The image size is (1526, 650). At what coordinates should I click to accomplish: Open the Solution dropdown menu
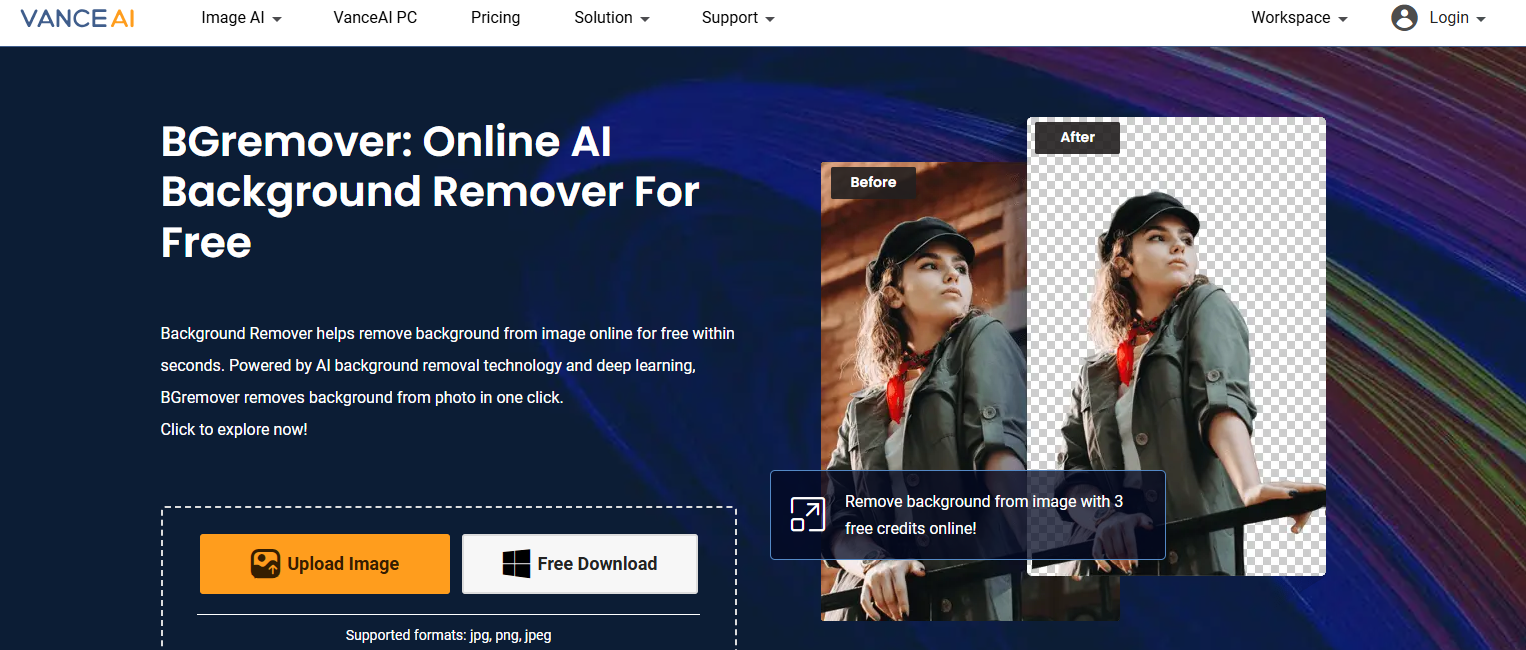(x=612, y=18)
